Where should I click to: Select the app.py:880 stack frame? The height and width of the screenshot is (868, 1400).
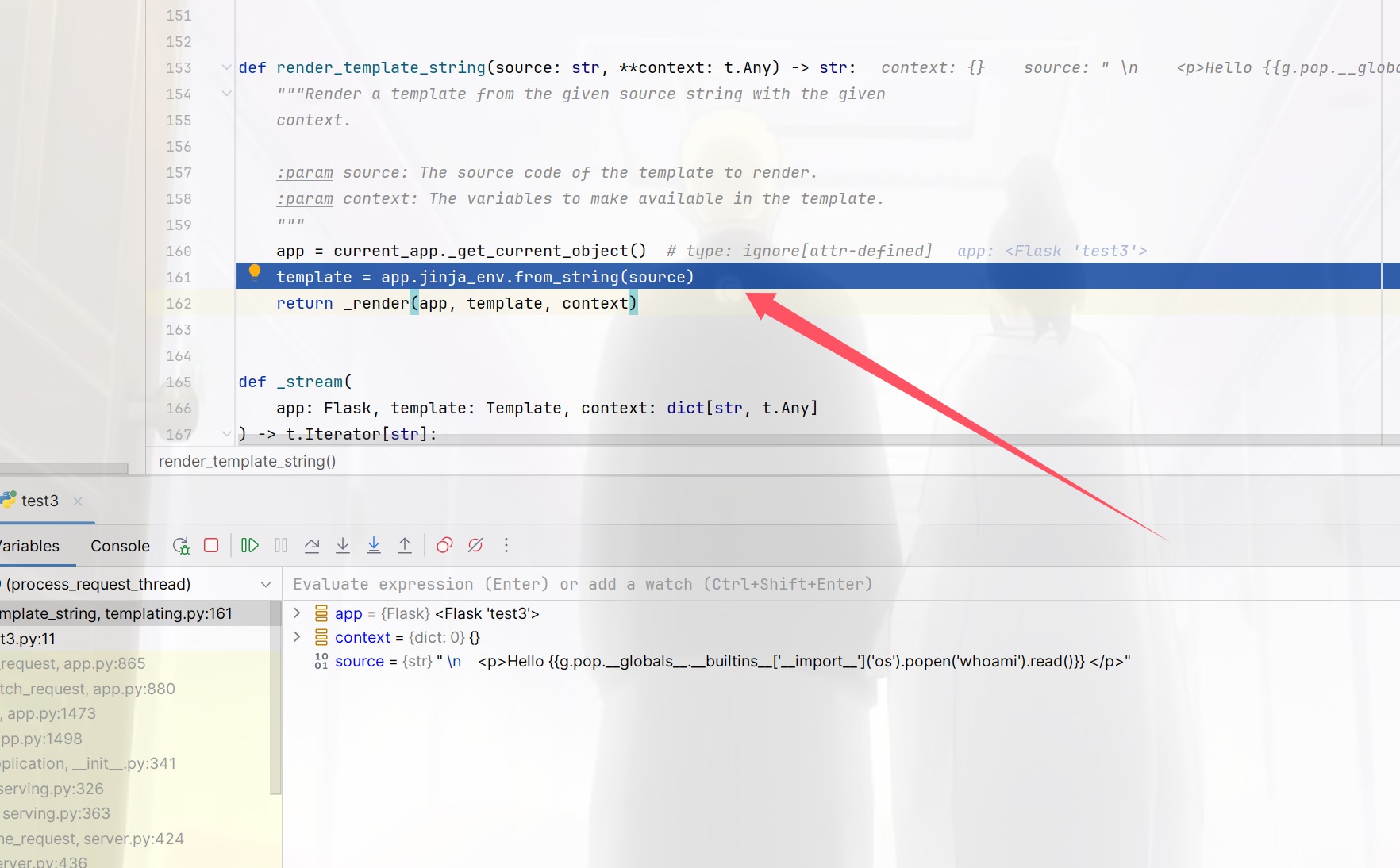click(87, 689)
